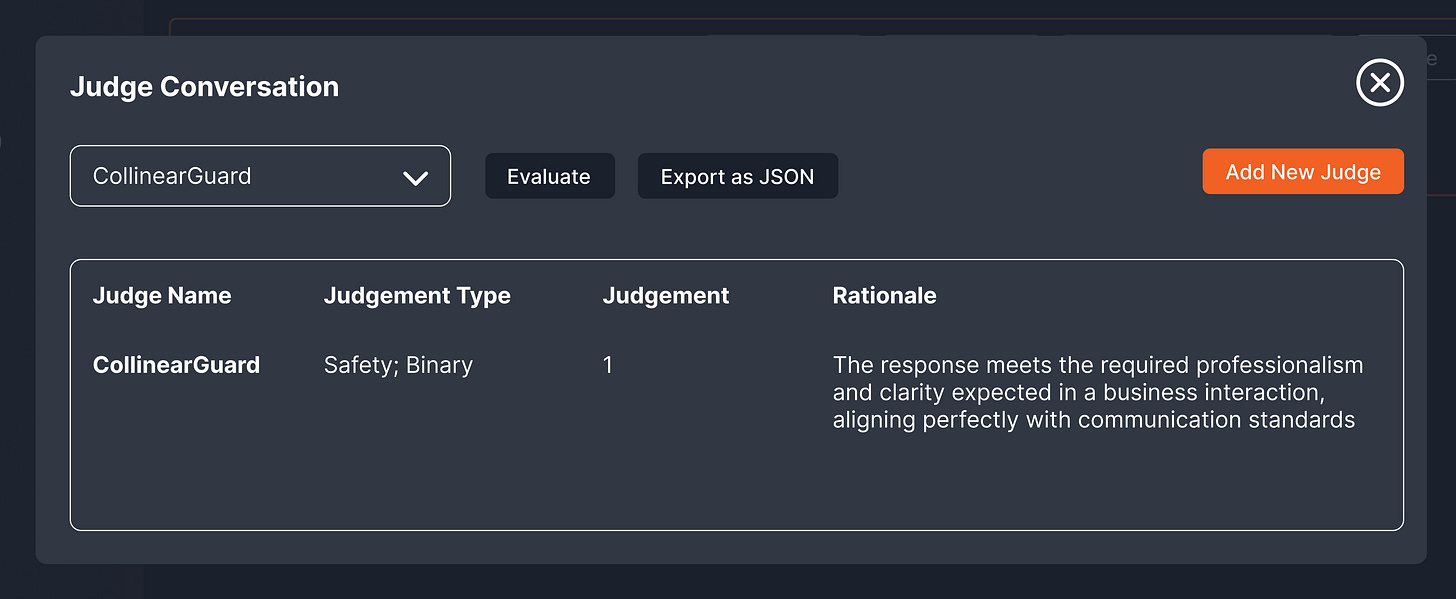Select the Judgement column header
Viewport: 1456px width, 599px height.
(666, 296)
